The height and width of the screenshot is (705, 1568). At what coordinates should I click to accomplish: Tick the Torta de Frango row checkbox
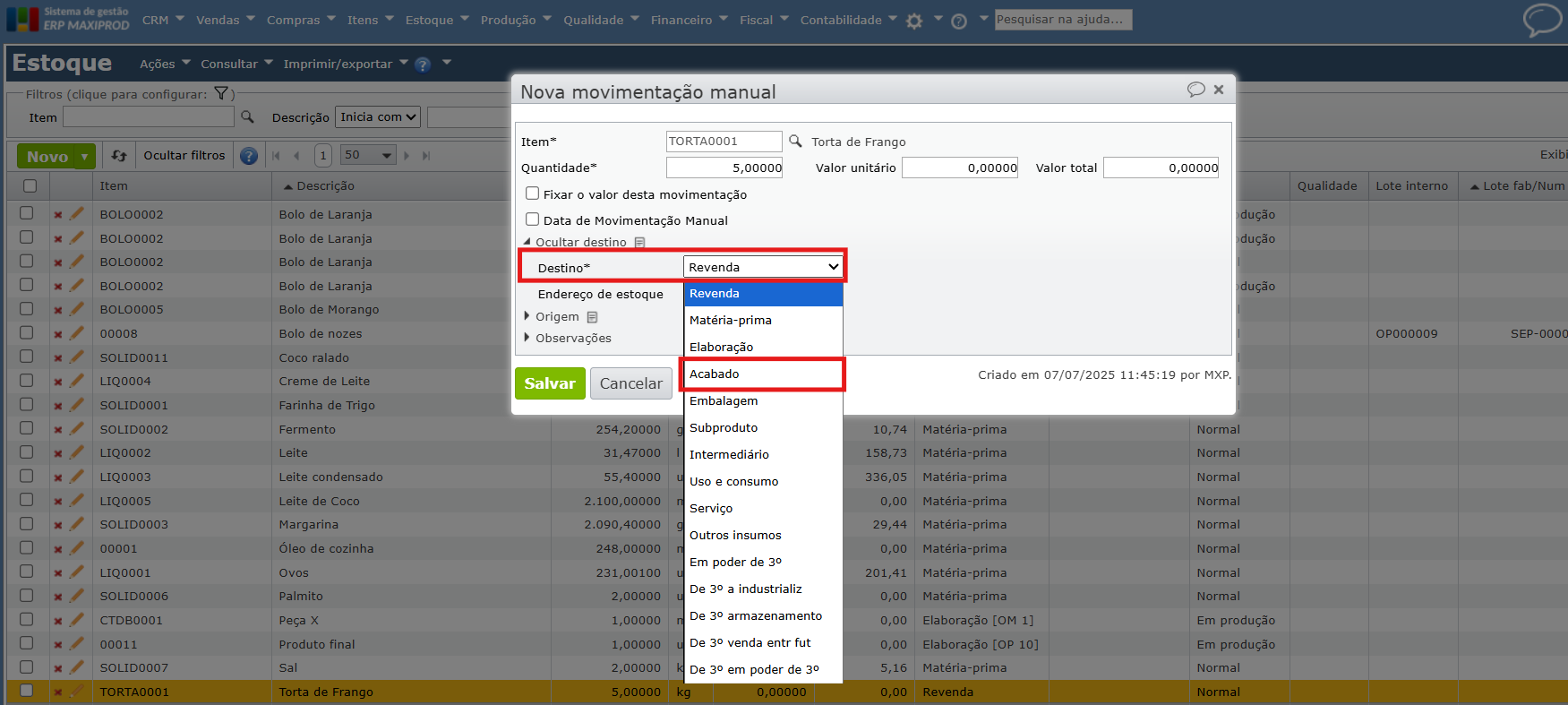coord(27,691)
